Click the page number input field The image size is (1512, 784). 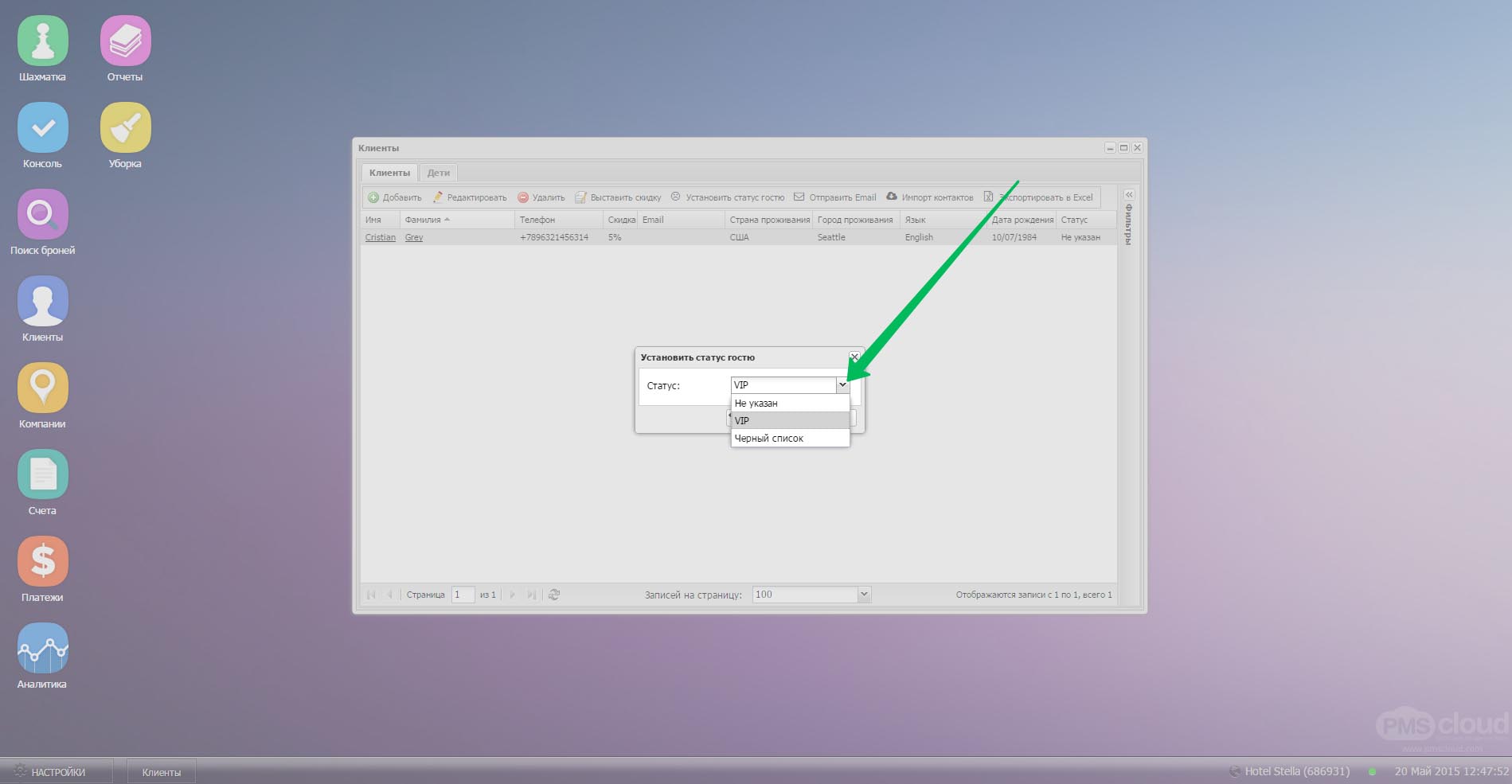coord(463,595)
